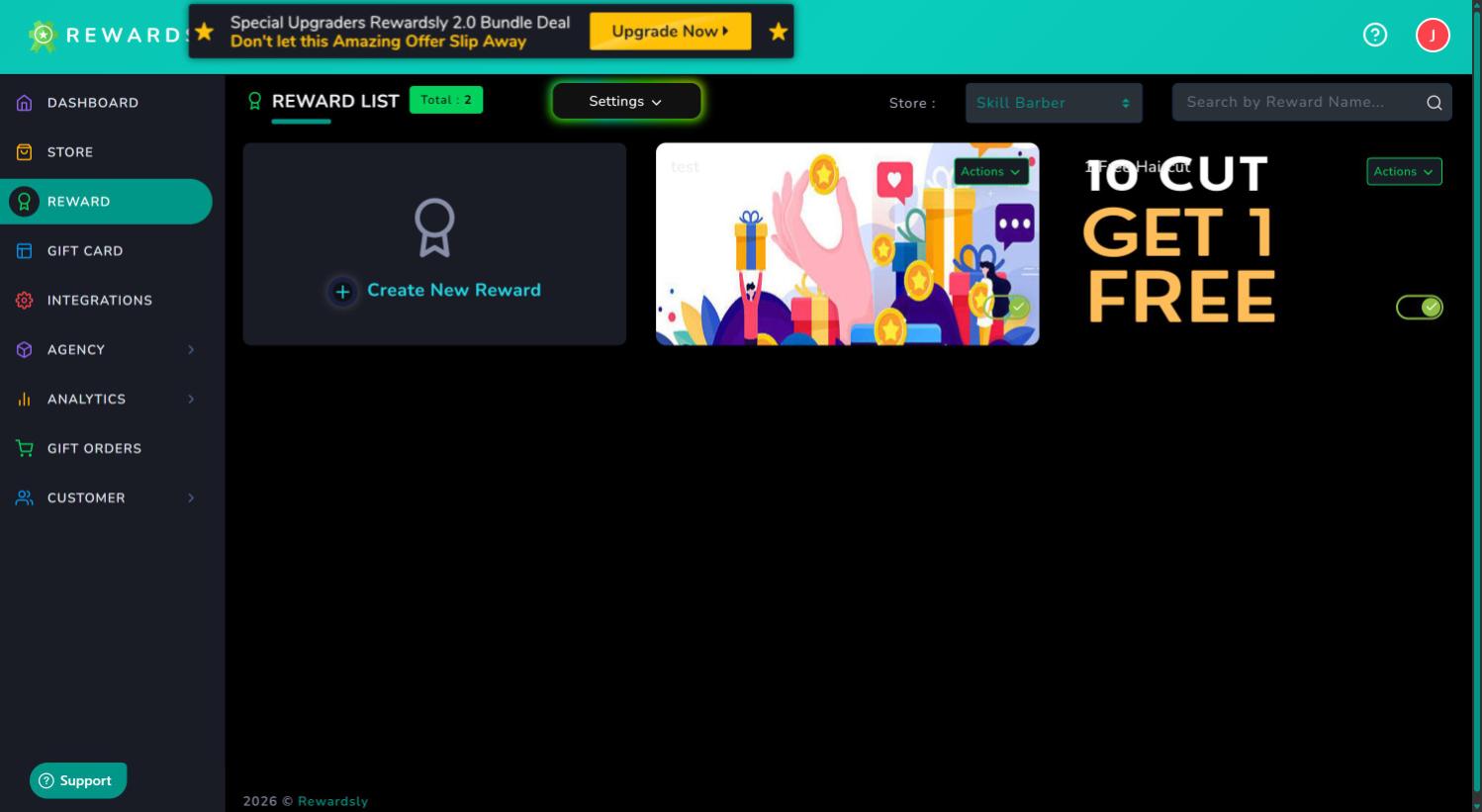The image size is (1482, 812).
Task: Focus the Search by Reward Name field
Action: coord(1312,102)
